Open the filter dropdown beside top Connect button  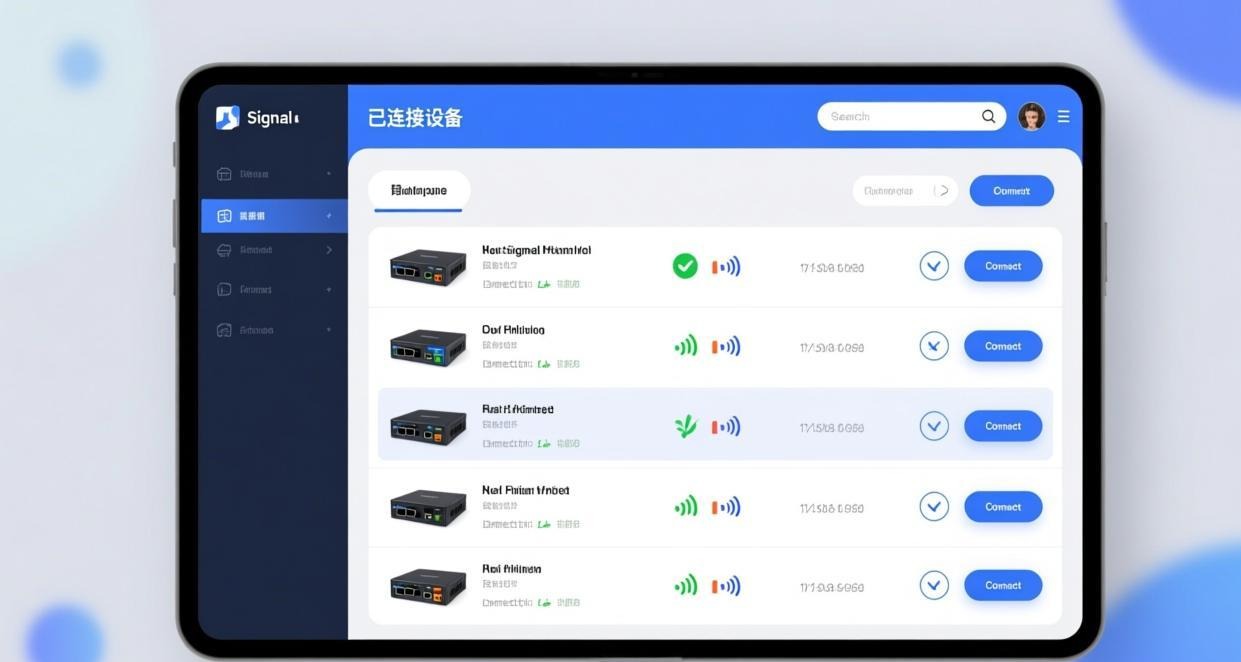(905, 191)
